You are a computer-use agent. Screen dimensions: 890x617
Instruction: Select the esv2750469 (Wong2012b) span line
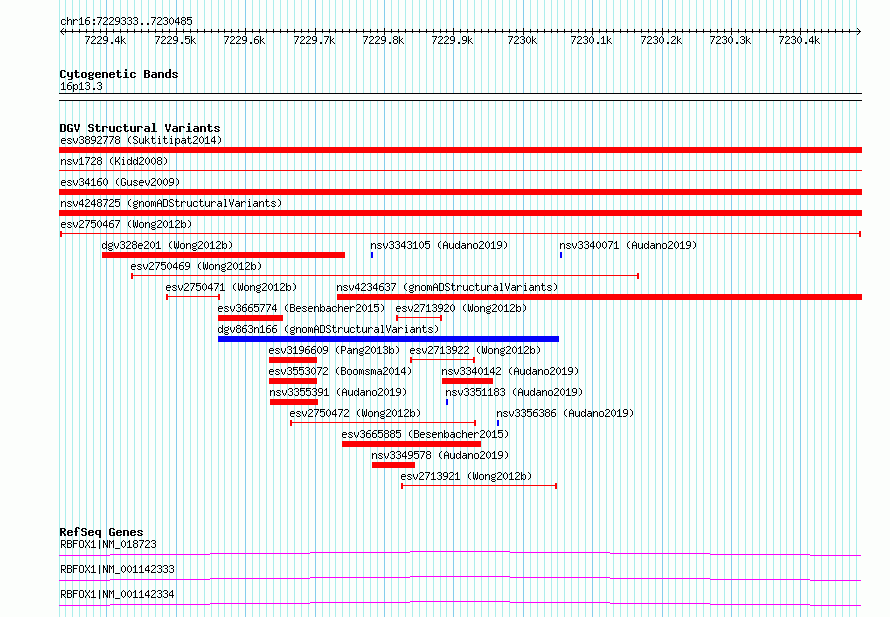[385, 276]
